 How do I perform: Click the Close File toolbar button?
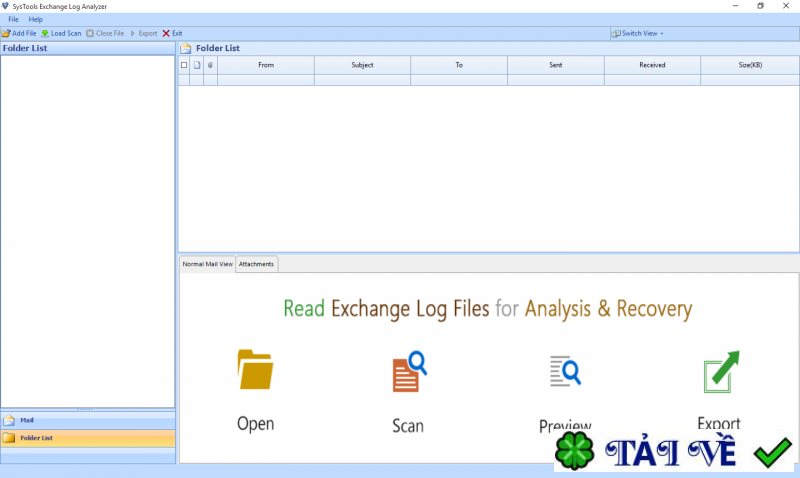105,33
